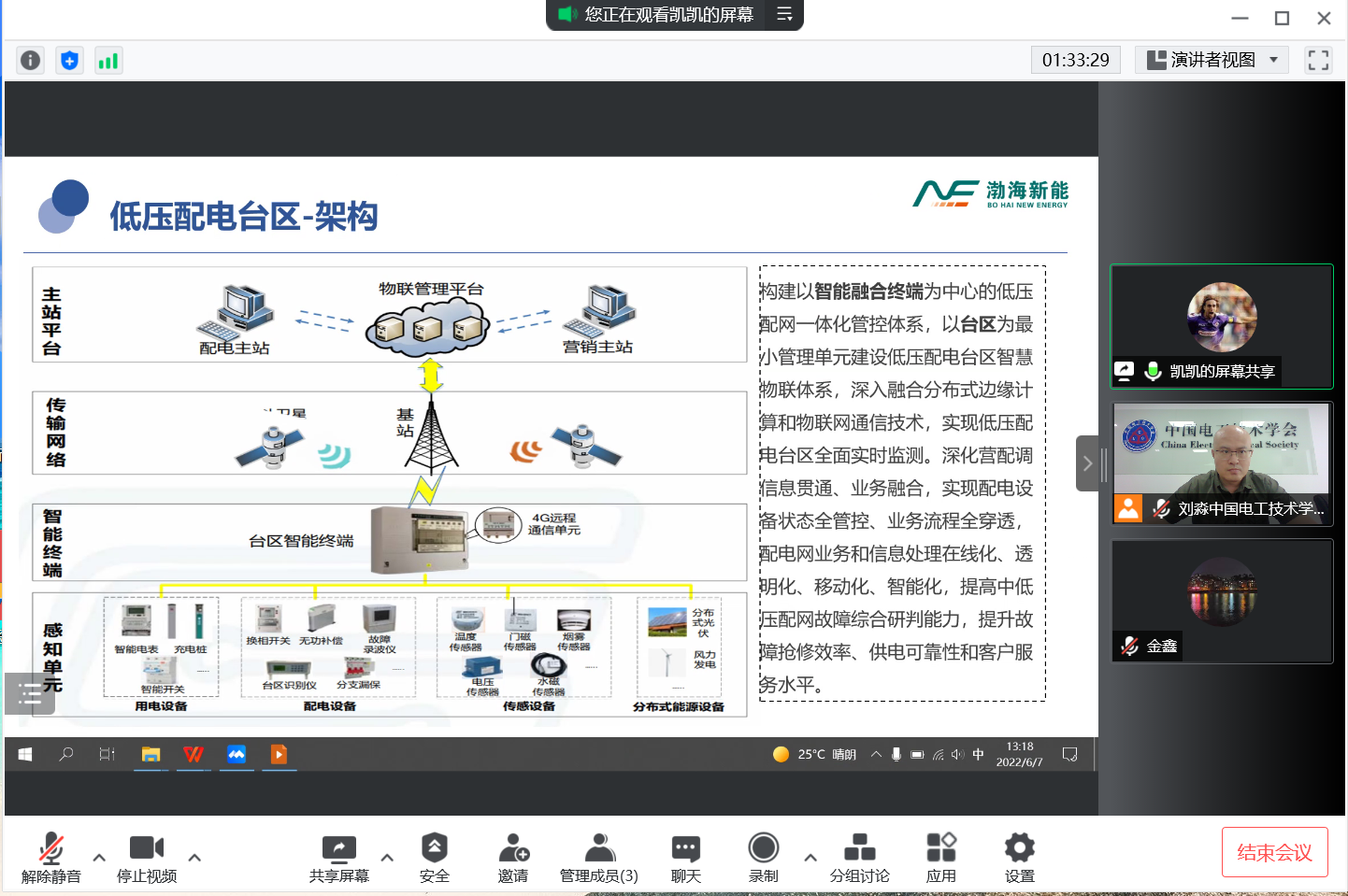This screenshot has width=1348, height=896.
Task: Unmute microphone with 解除静音
Action: [51, 858]
